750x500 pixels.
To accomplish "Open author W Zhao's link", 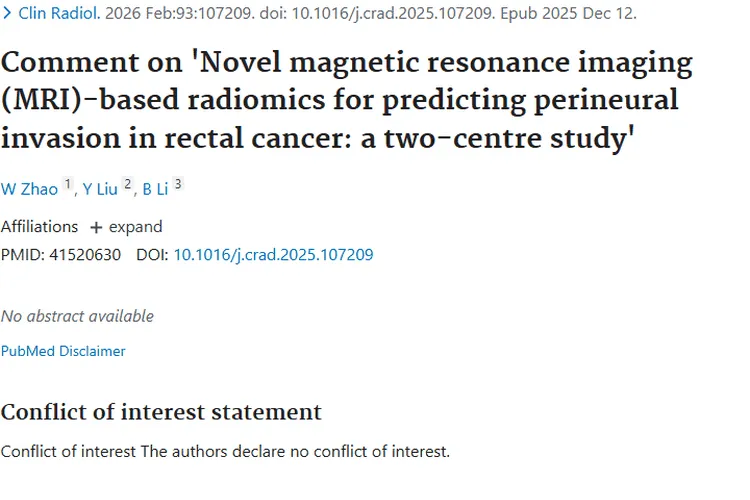I will point(29,190).
